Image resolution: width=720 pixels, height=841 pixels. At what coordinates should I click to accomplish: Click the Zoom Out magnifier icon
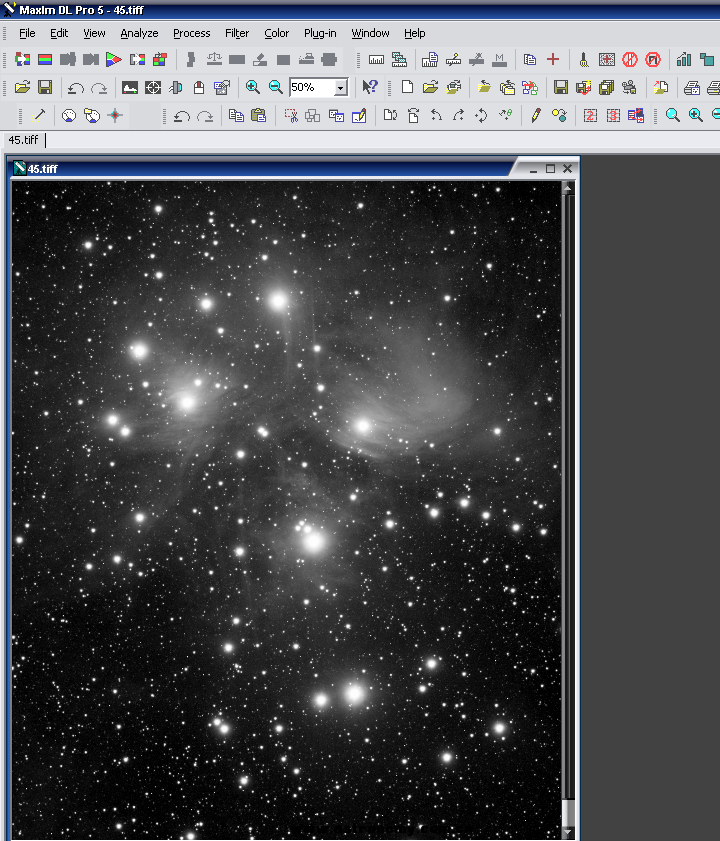click(x=275, y=88)
